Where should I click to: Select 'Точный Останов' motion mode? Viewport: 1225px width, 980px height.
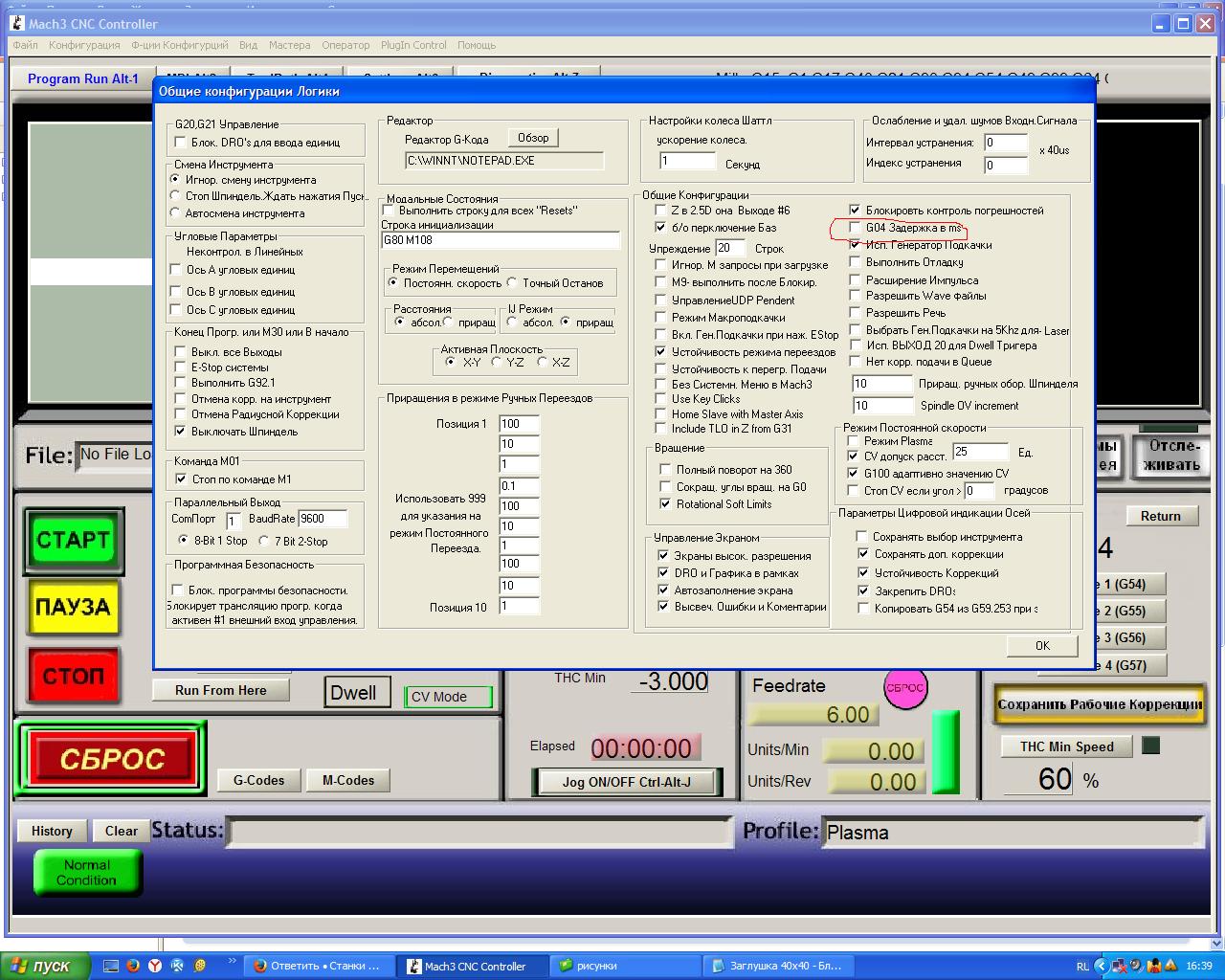513,283
